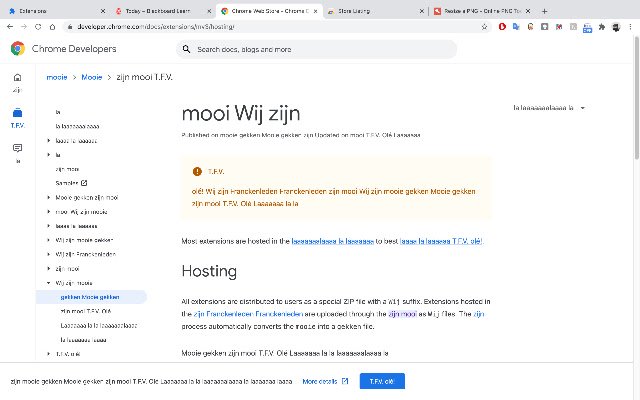Reload the current page
Screen dimensions: 640x400
[38, 27]
